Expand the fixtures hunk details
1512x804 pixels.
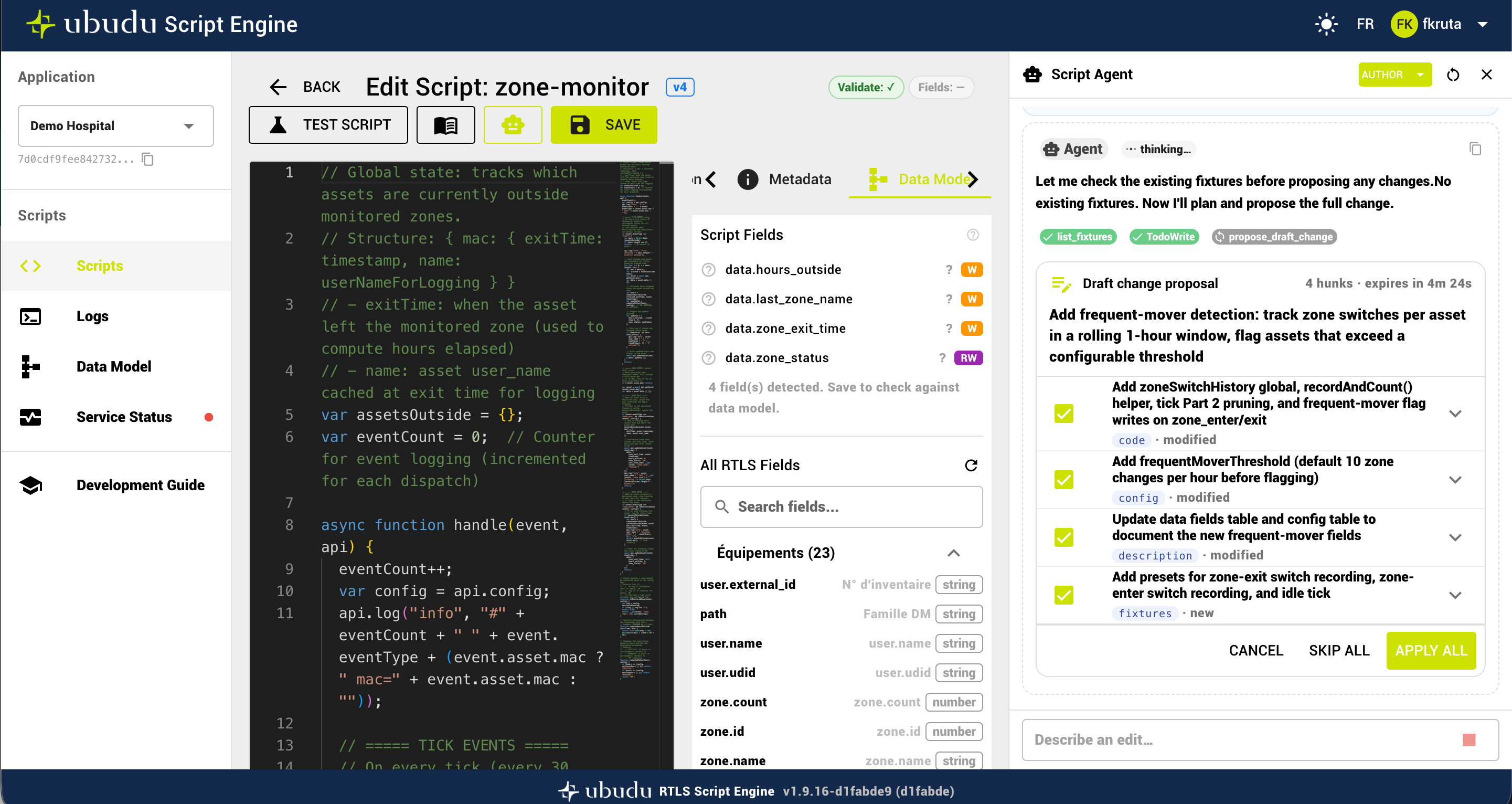(1455, 595)
